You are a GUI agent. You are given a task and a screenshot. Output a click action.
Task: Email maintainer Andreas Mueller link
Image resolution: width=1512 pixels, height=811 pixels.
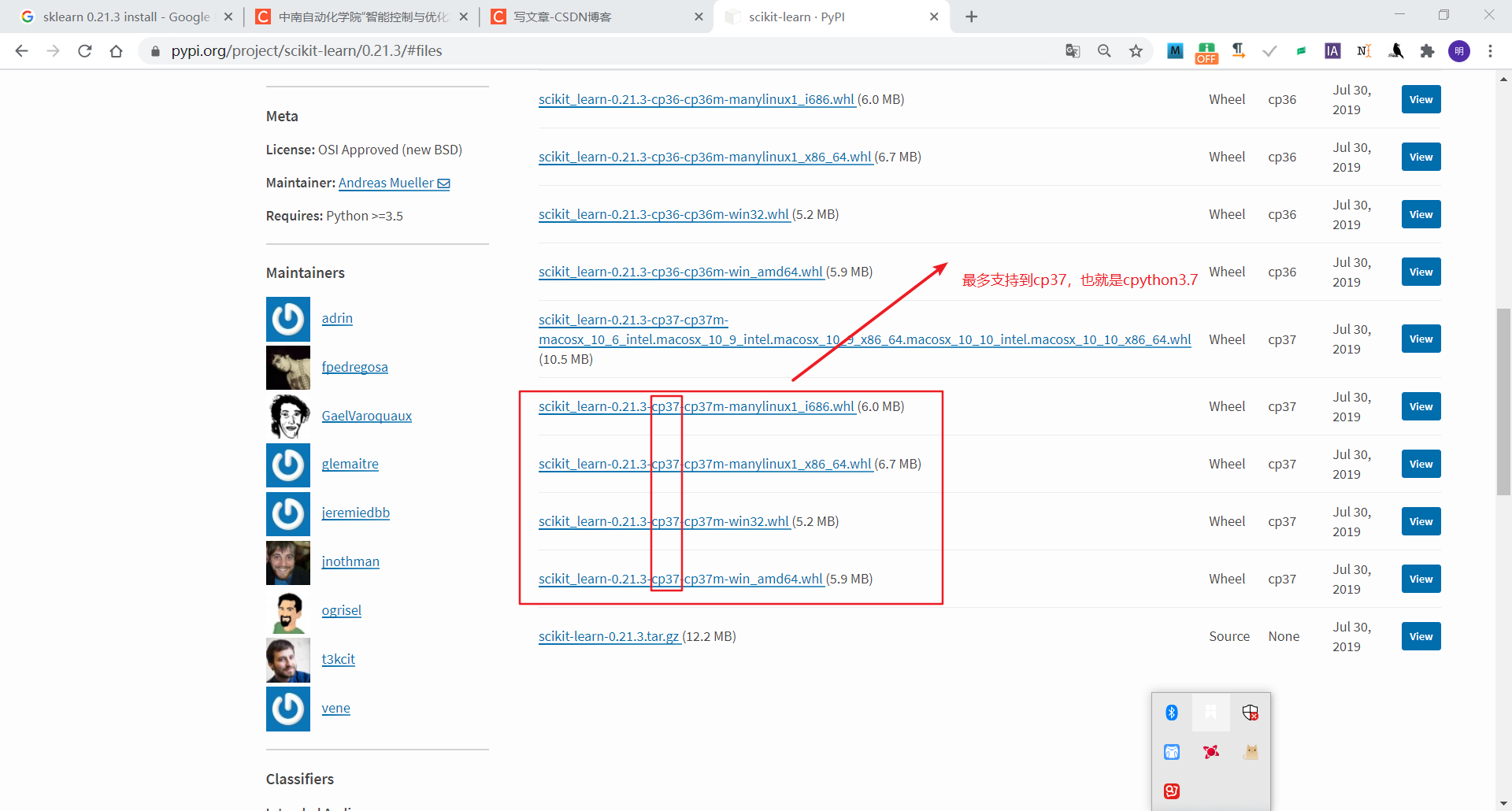point(395,183)
